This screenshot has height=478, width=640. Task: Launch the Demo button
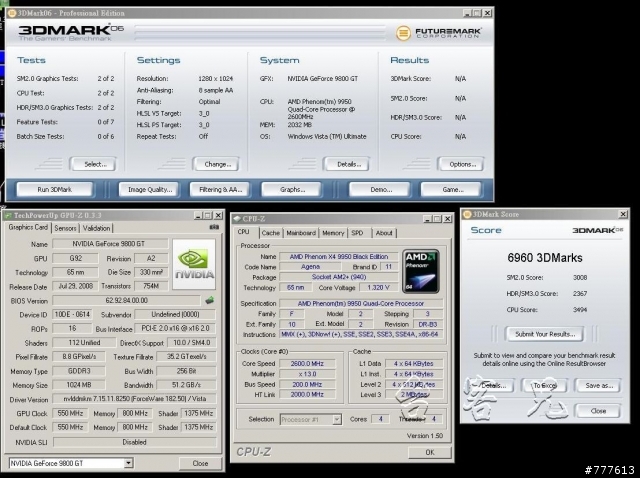pos(380,189)
